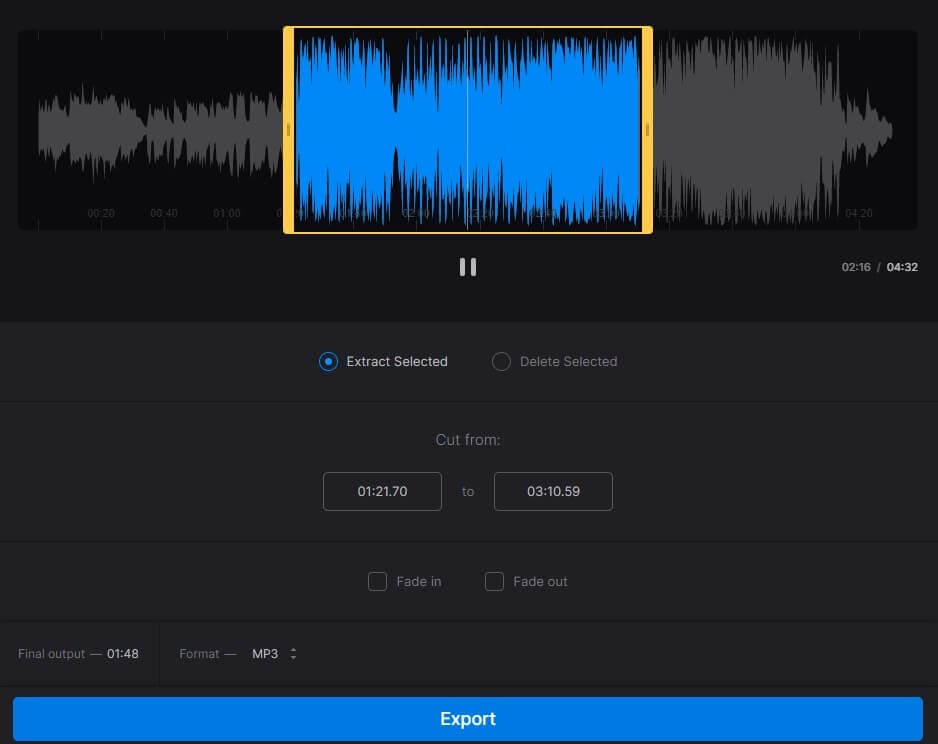938x744 pixels.
Task: Click the selected blue waveform region
Action: (550, 130)
